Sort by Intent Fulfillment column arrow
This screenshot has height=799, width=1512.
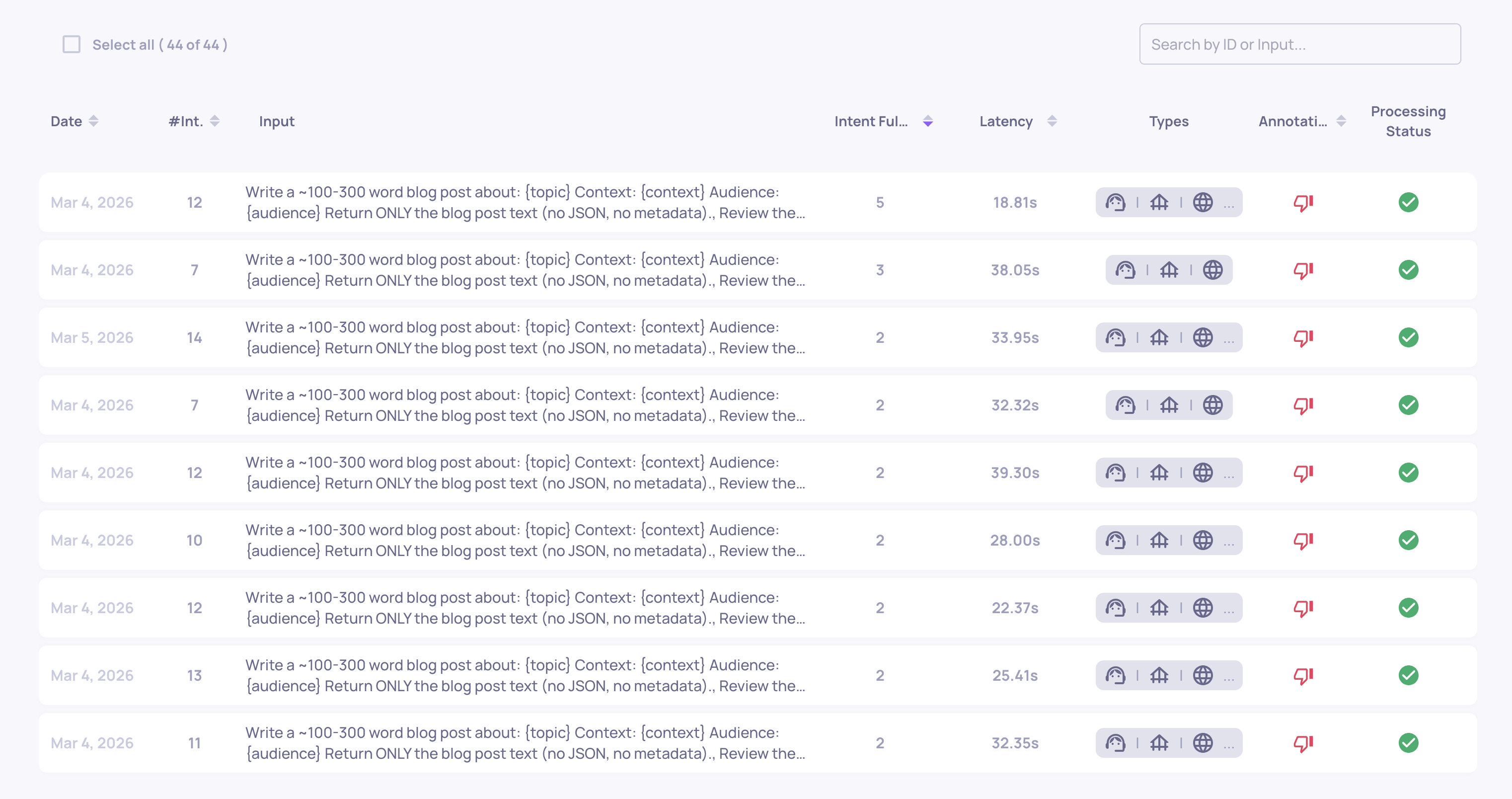(x=927, y=122)
